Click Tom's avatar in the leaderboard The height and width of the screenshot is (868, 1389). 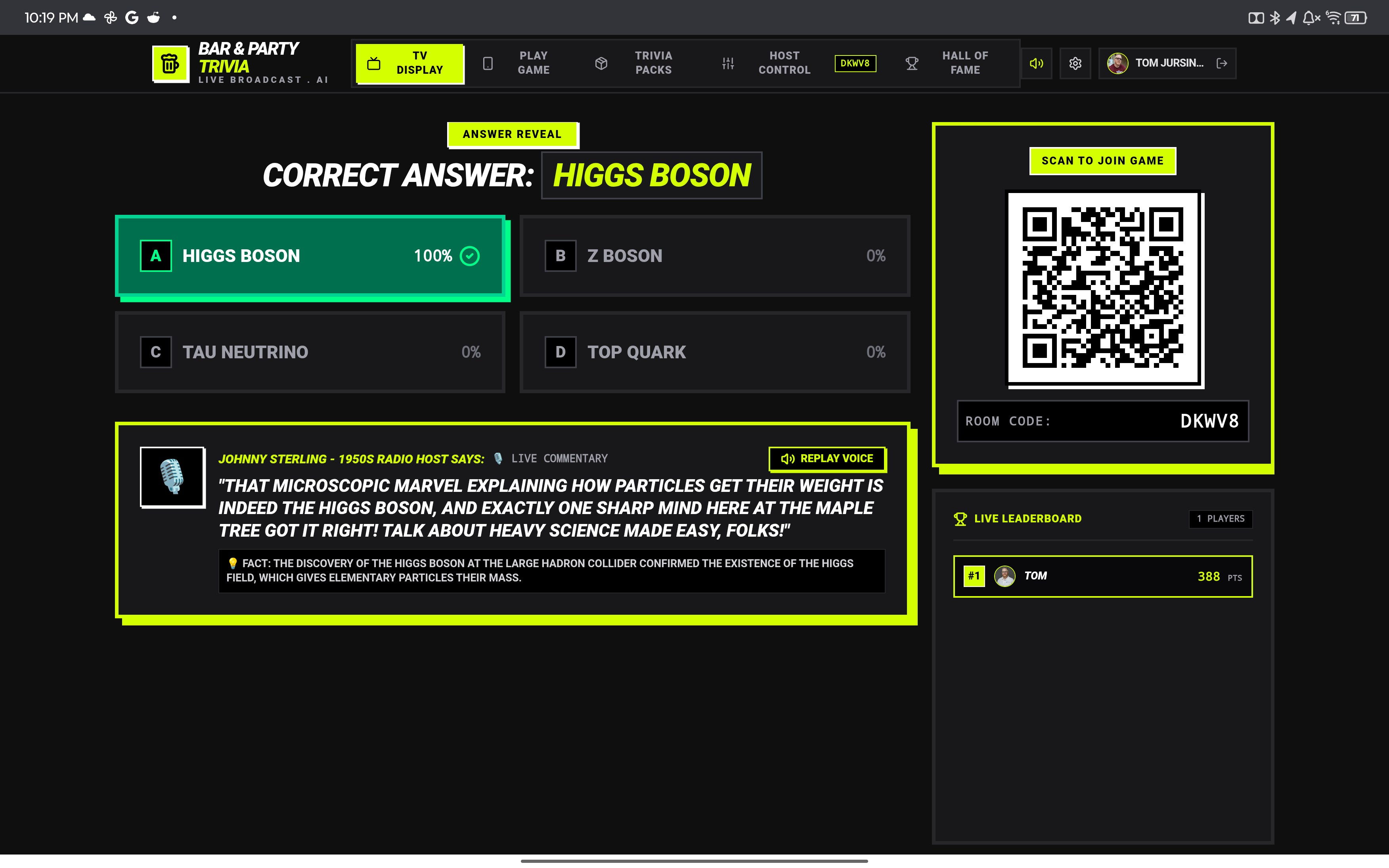tap(1004, 576)
